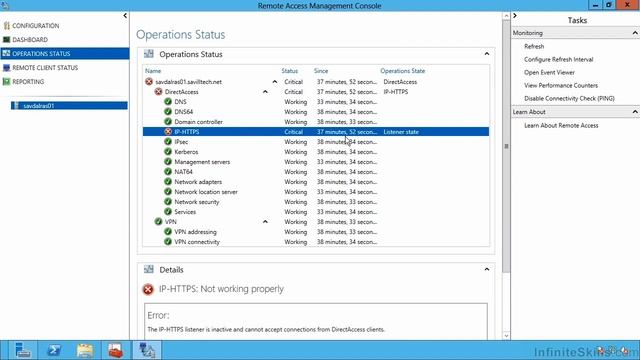Click green check beside Network security
Viewport: 640px width, 360px height.
pyautogui.click(x=168, y=202)
